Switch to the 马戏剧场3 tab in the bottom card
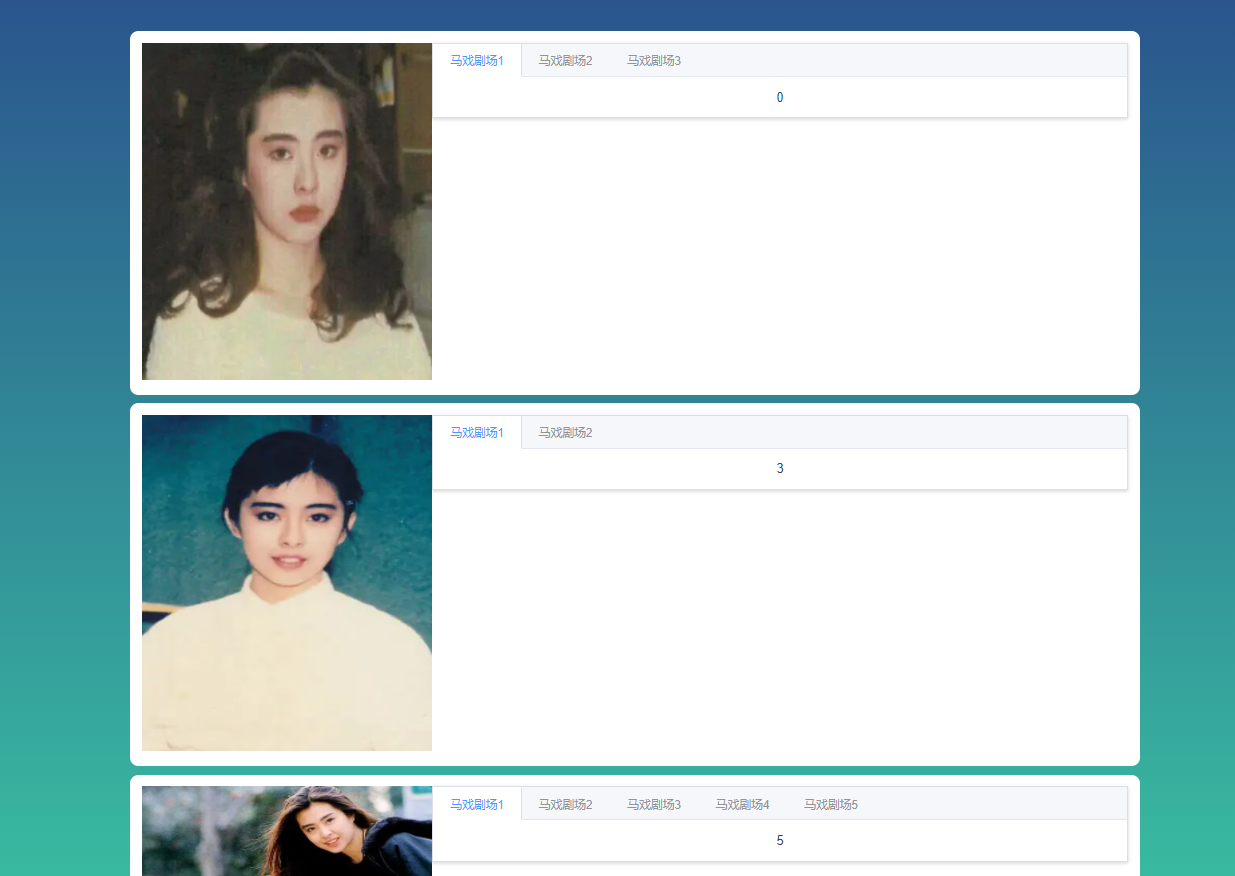Viewport: 1235px width, 876px height. pyautogui.click(x=654, y=804)
